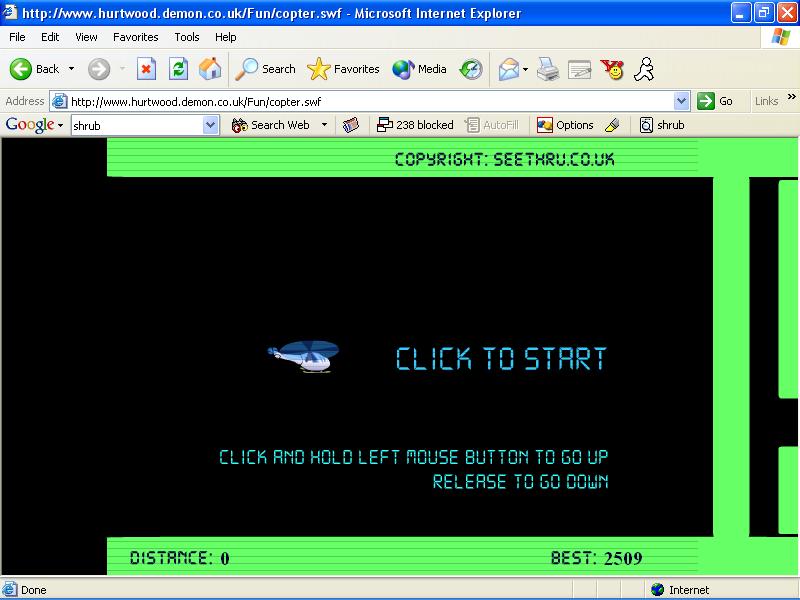This screenshot has height=600, width=800.
Task: Open the Mail envelope button
Action: point(508,69)
